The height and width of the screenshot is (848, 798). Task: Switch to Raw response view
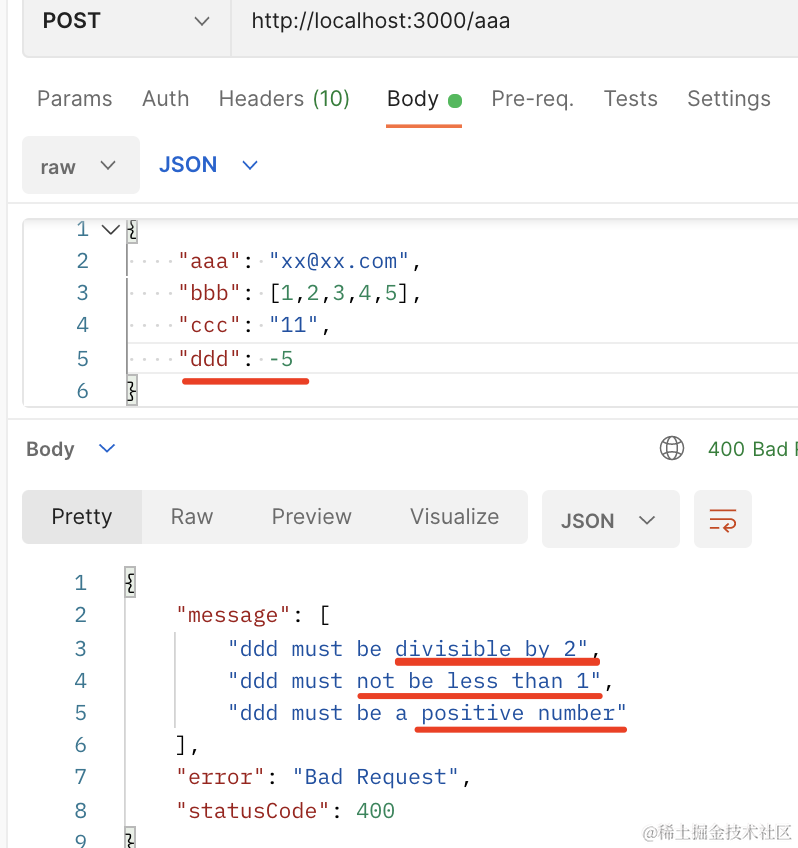(x=191, y=517)
